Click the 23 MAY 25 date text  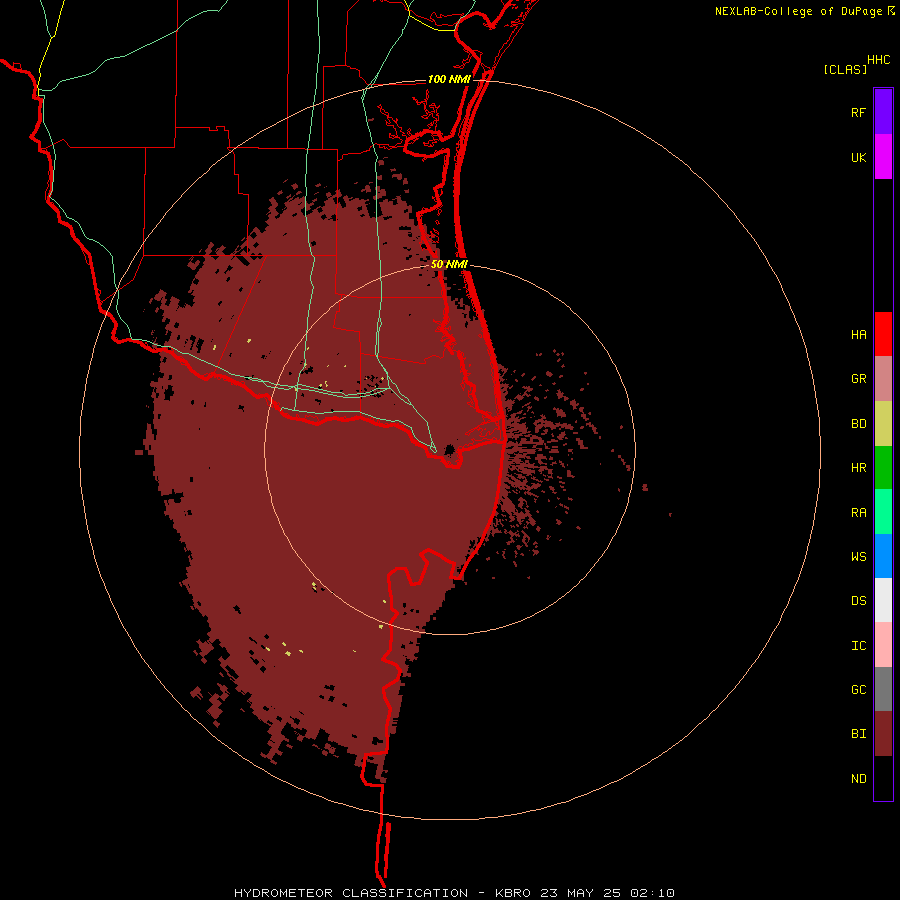click(x=580, y=893)
